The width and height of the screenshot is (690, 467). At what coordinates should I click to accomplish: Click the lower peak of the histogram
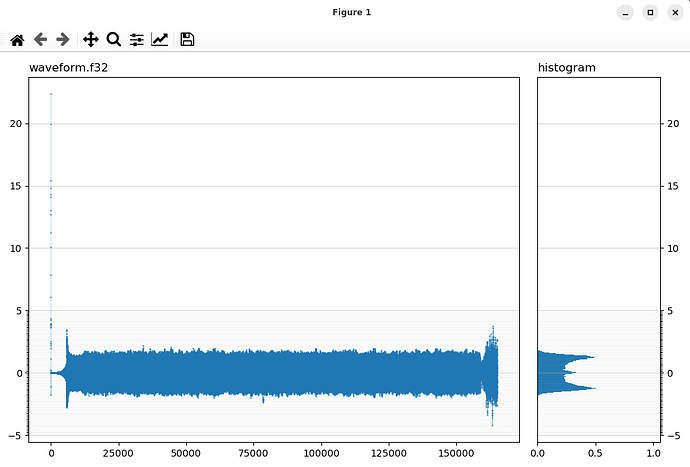[593, 388]
